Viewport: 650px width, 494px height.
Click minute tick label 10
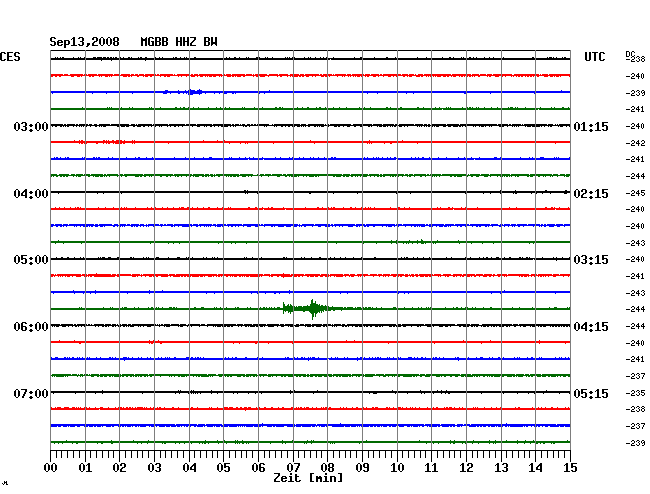tap(397, 467)
